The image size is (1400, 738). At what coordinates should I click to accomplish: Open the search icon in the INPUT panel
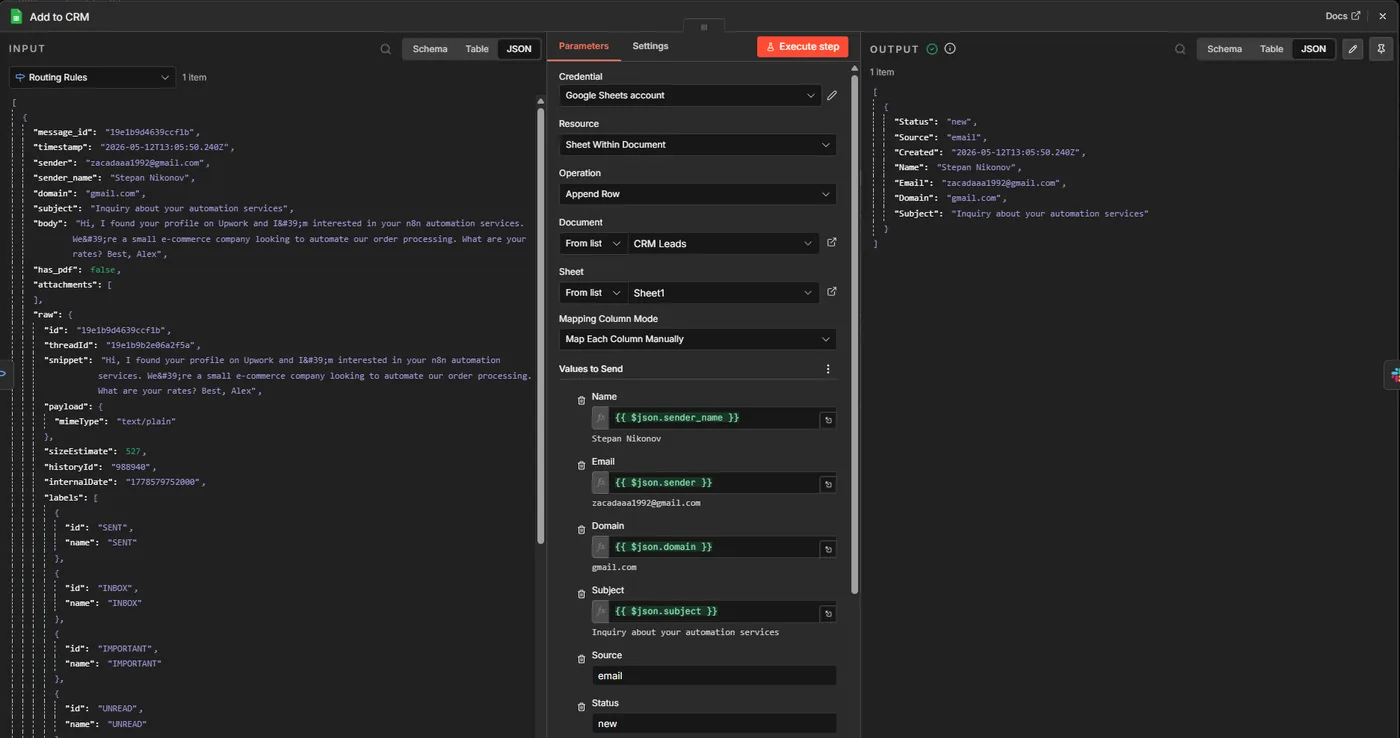(386, 49)
